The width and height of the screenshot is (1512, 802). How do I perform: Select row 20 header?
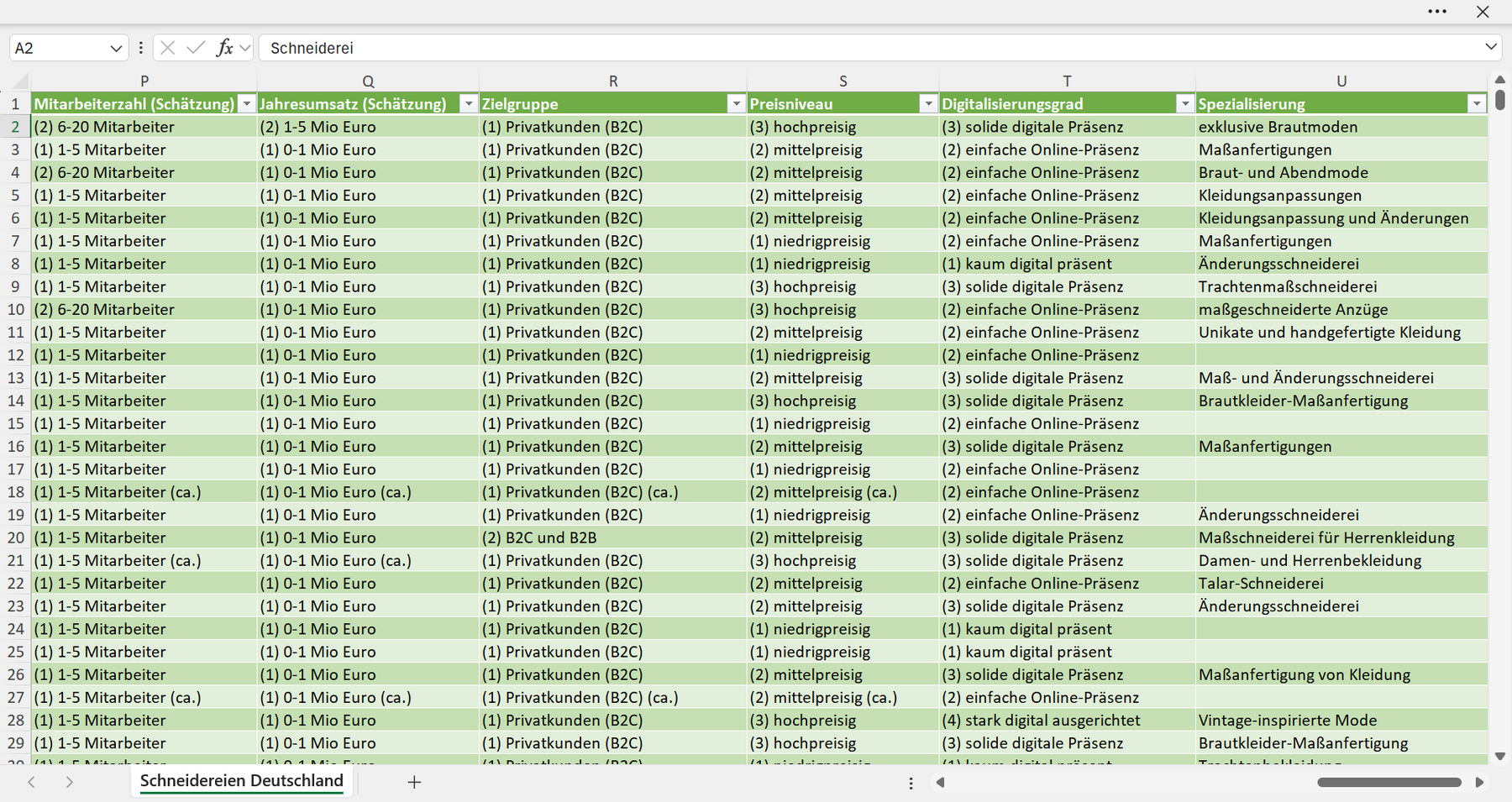pyautogui.click(x=16, y=538)
